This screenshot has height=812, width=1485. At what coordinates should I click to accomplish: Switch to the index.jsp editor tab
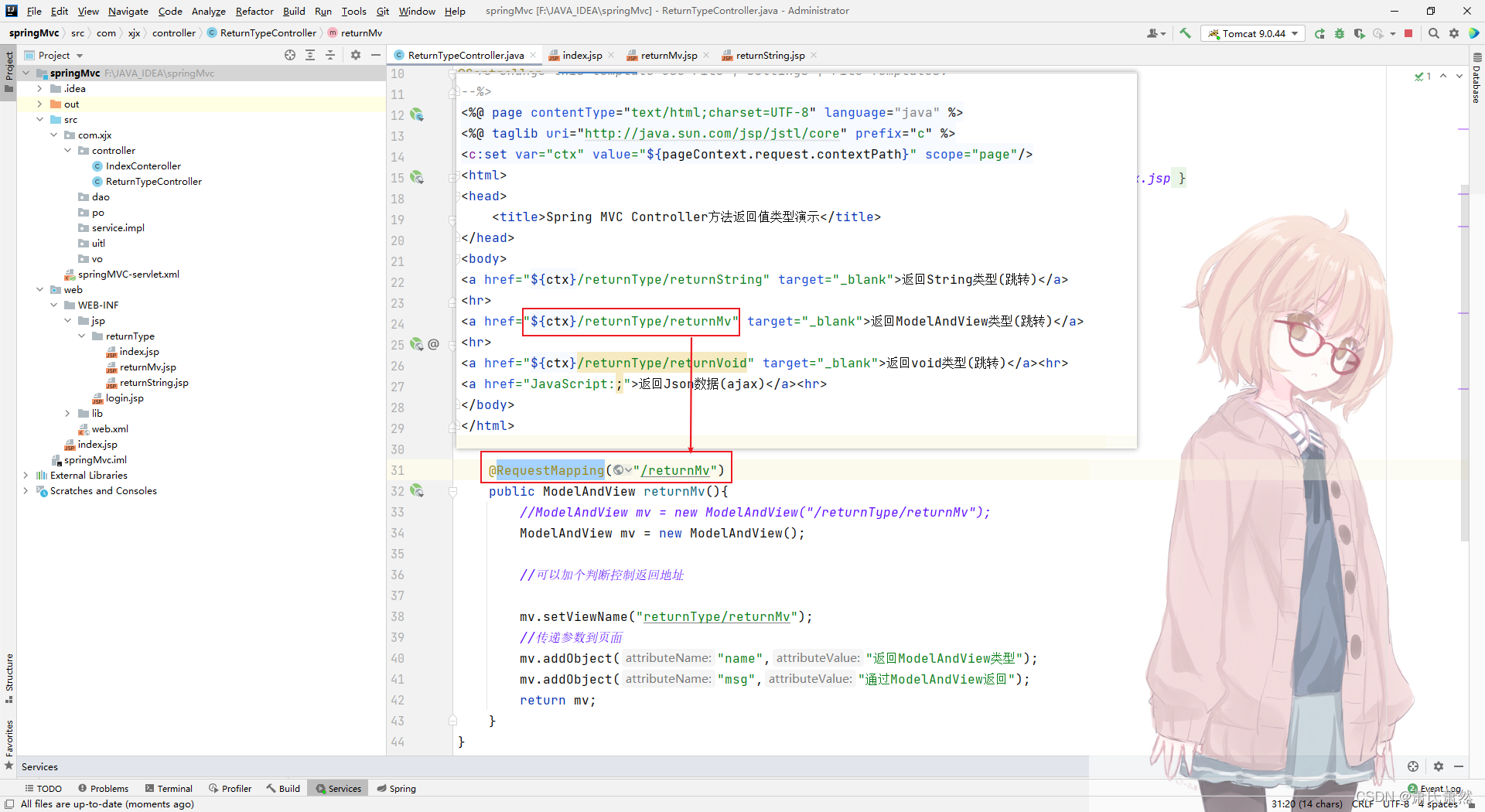click(x=582, y=55)
